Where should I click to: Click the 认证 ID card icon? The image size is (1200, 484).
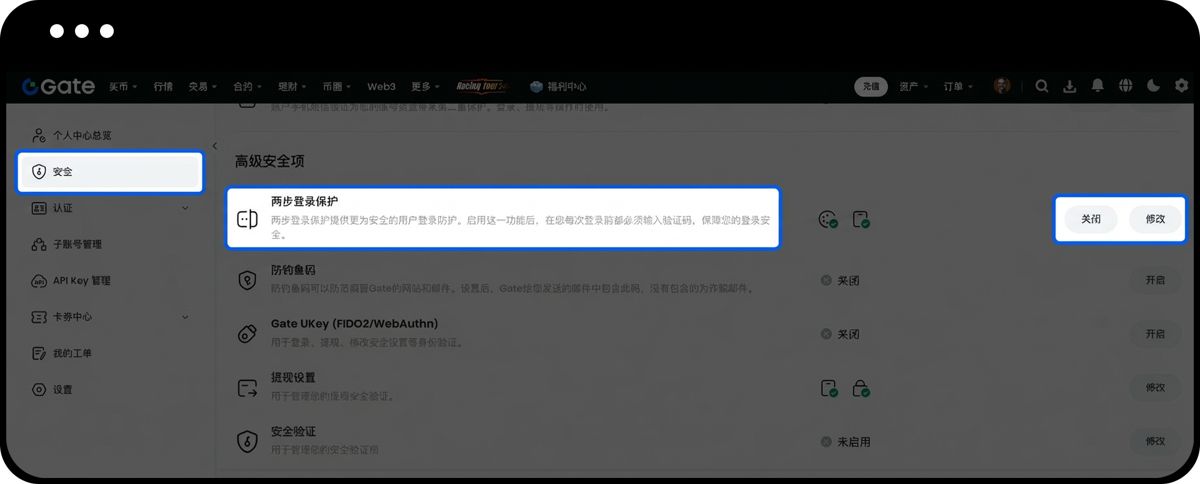tap(39, 208)
